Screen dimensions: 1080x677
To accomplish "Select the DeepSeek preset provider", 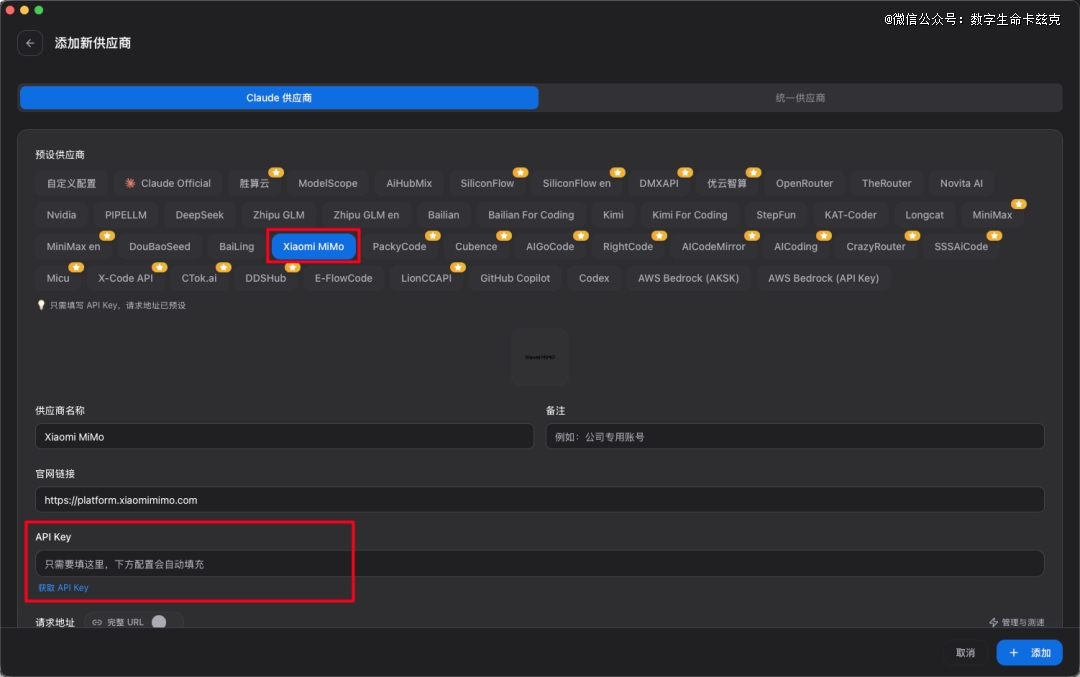I will [x=199, y=215].
